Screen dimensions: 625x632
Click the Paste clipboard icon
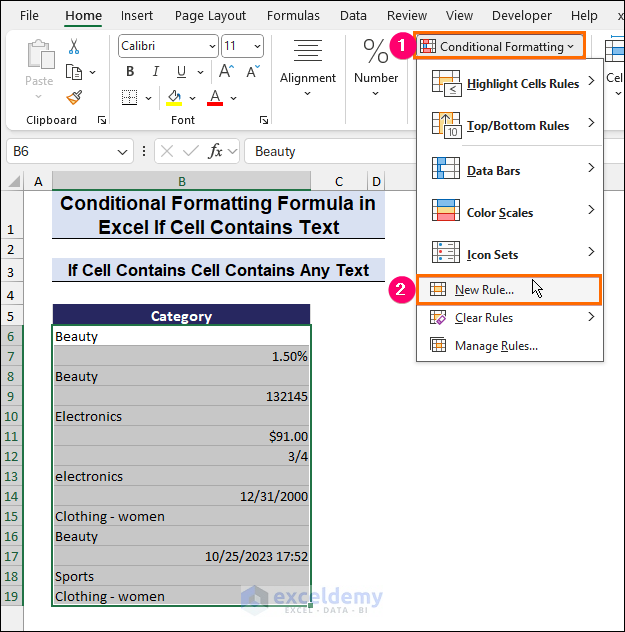[x=40, y=54]
